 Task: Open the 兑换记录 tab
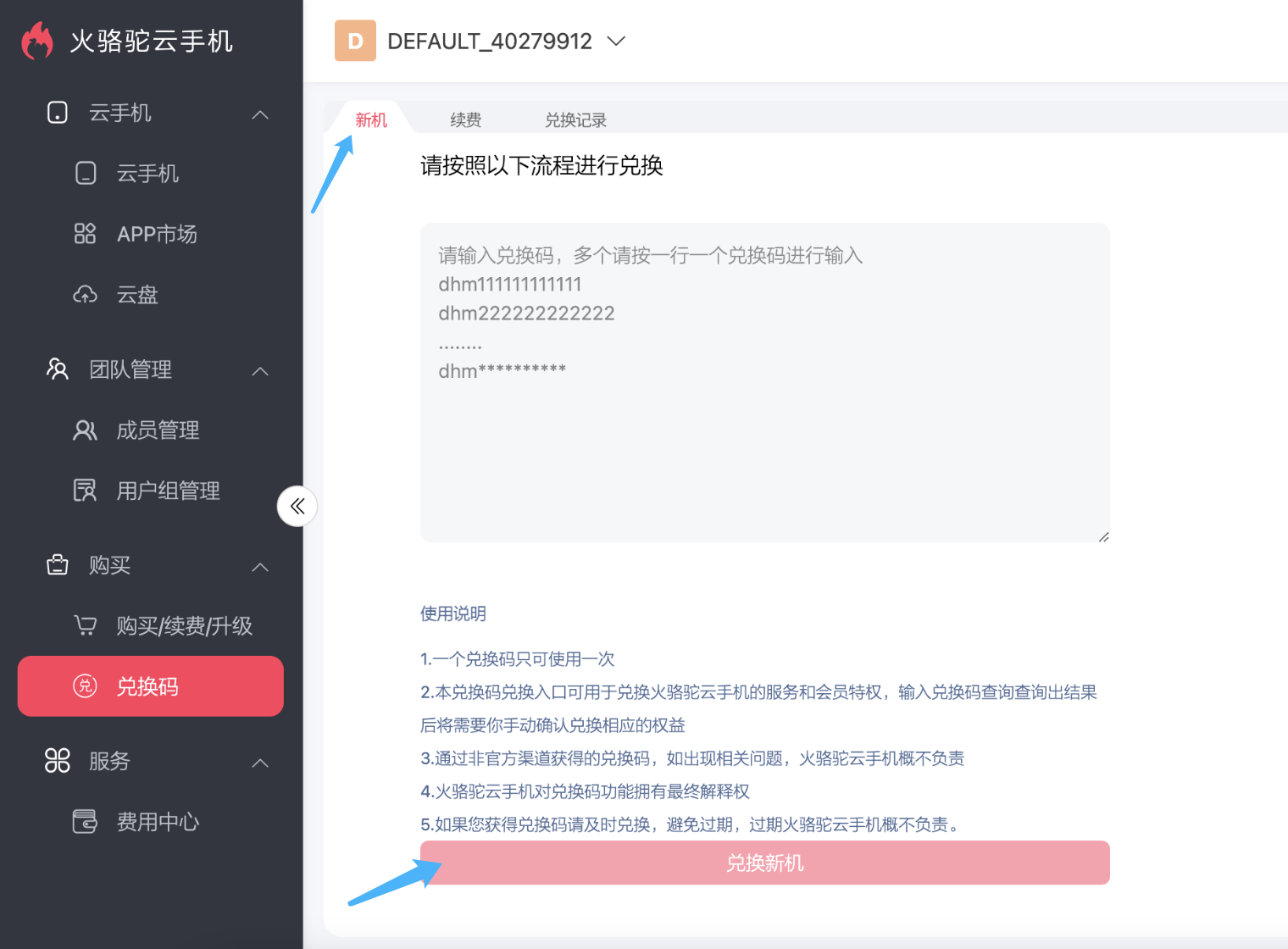(x=575, y=119)
